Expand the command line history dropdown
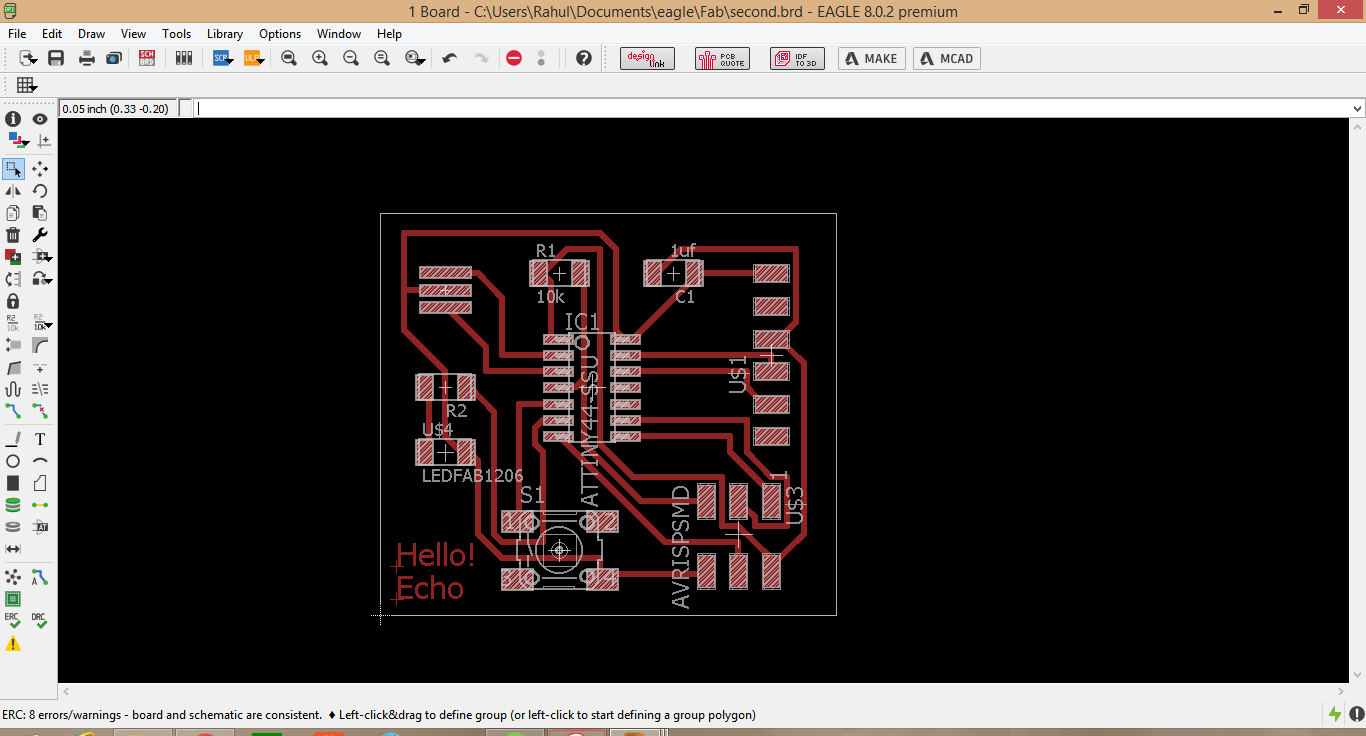Screen dimensions: 1366x736 [x=1357, y=108]
